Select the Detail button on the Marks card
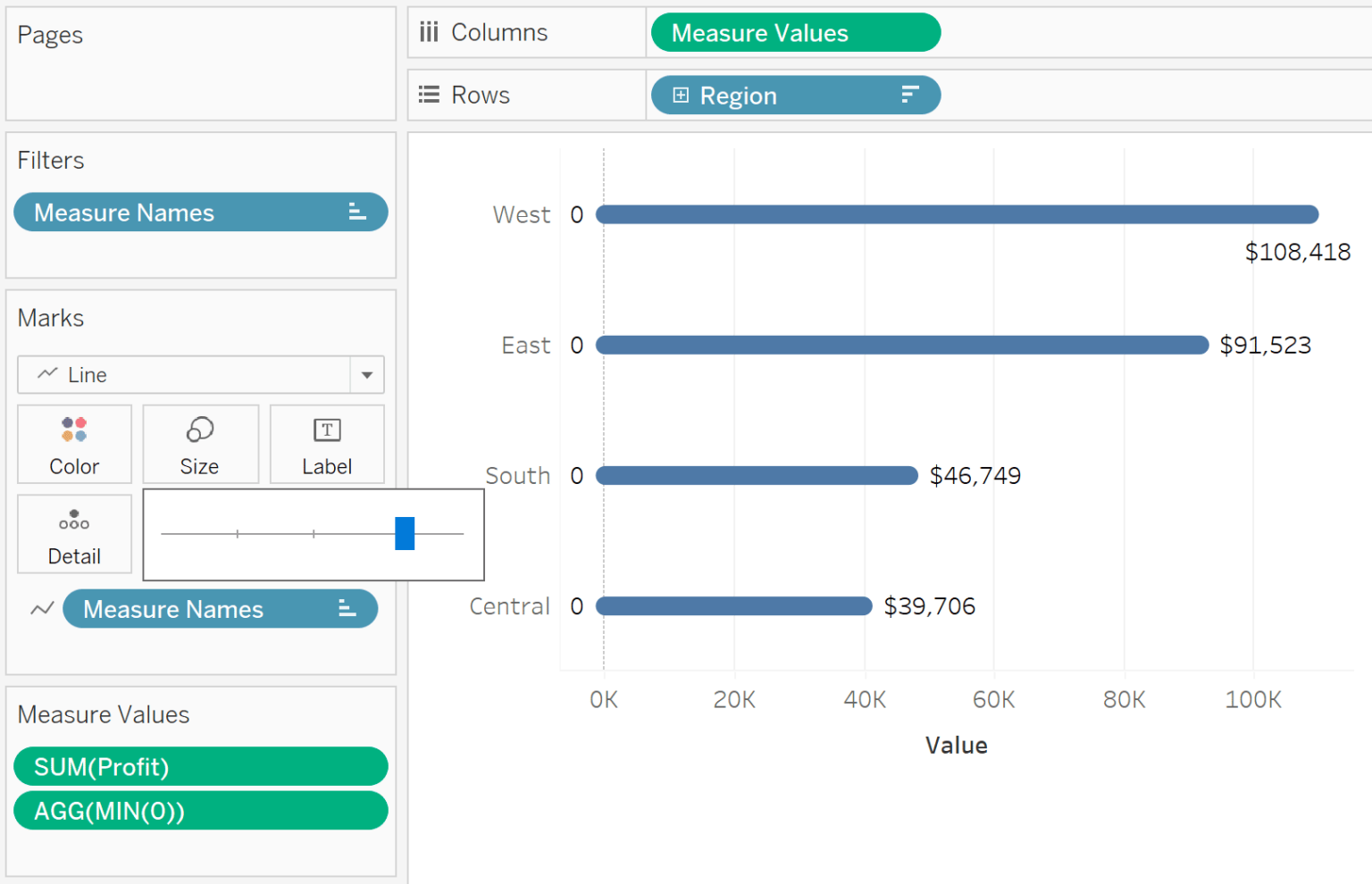The image size is (1372, 884). [74, 534]
